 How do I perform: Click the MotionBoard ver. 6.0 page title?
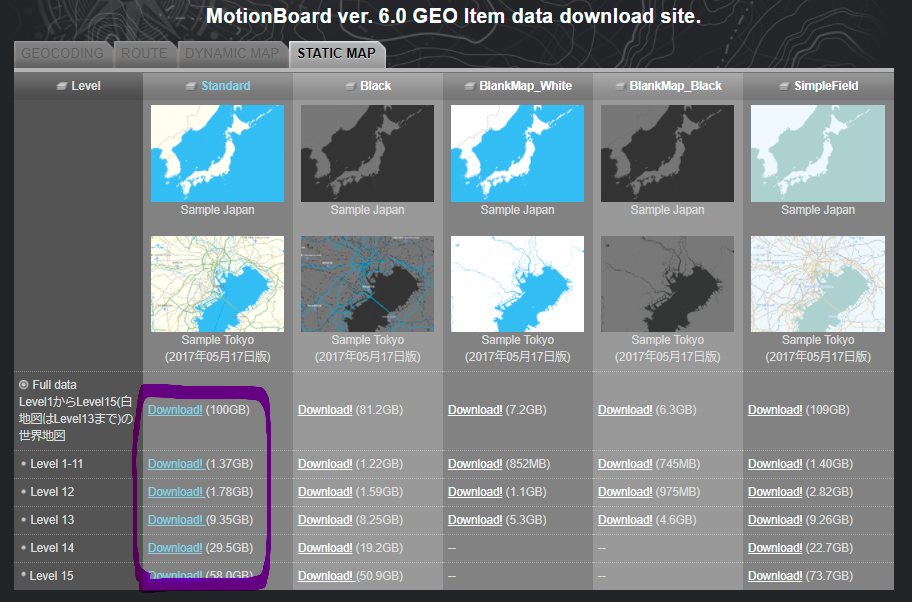(x=453, y=16)
